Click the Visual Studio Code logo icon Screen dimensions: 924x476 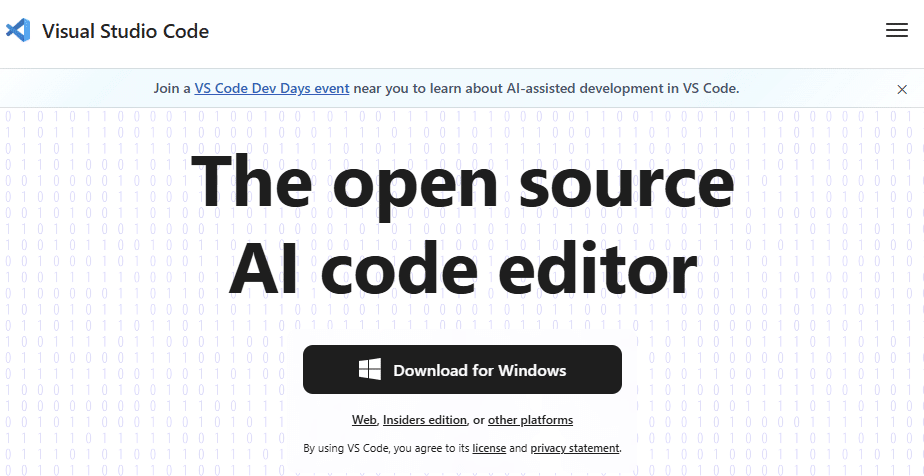click(x=18, y=30)
